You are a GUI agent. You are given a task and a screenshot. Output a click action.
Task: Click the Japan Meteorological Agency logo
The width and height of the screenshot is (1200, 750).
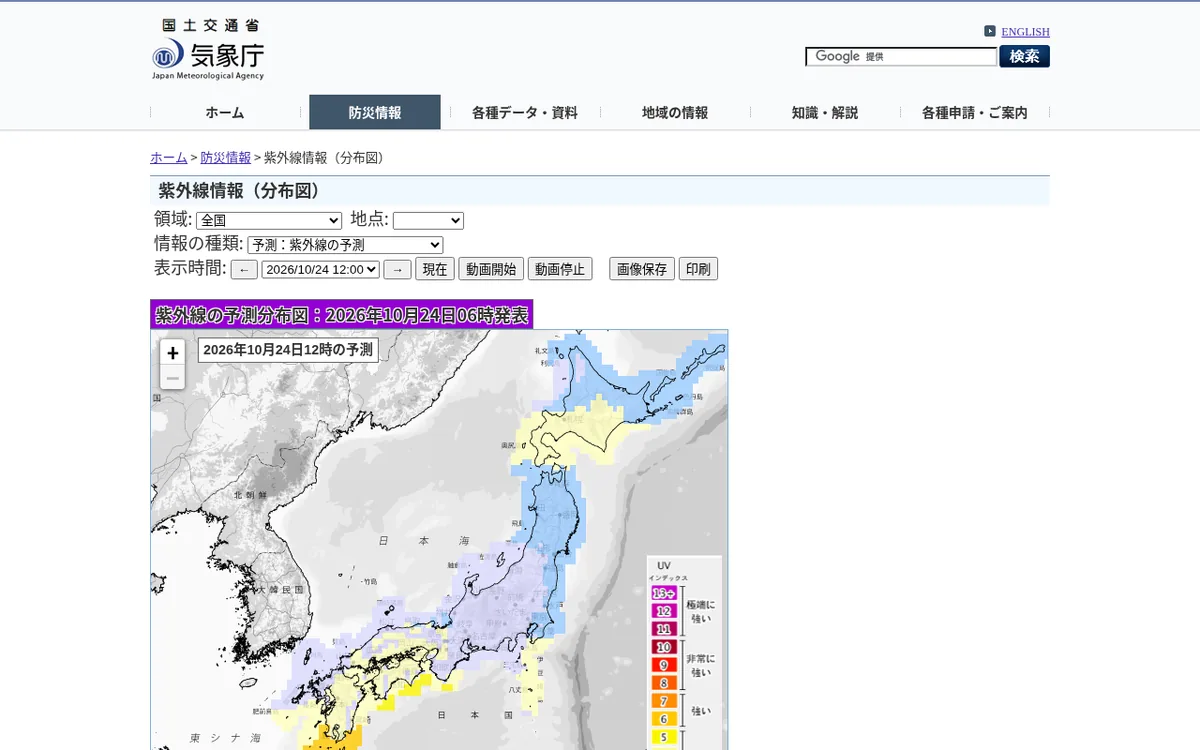point(208,49)
